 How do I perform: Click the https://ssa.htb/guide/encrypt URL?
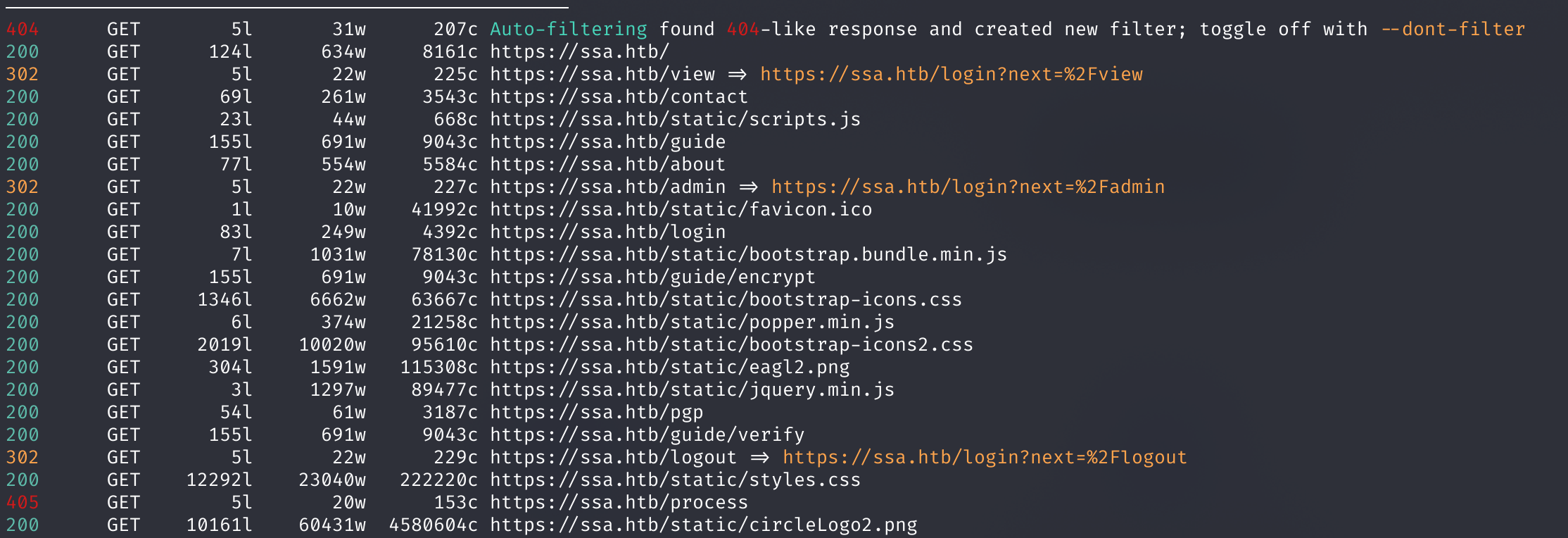653,277
